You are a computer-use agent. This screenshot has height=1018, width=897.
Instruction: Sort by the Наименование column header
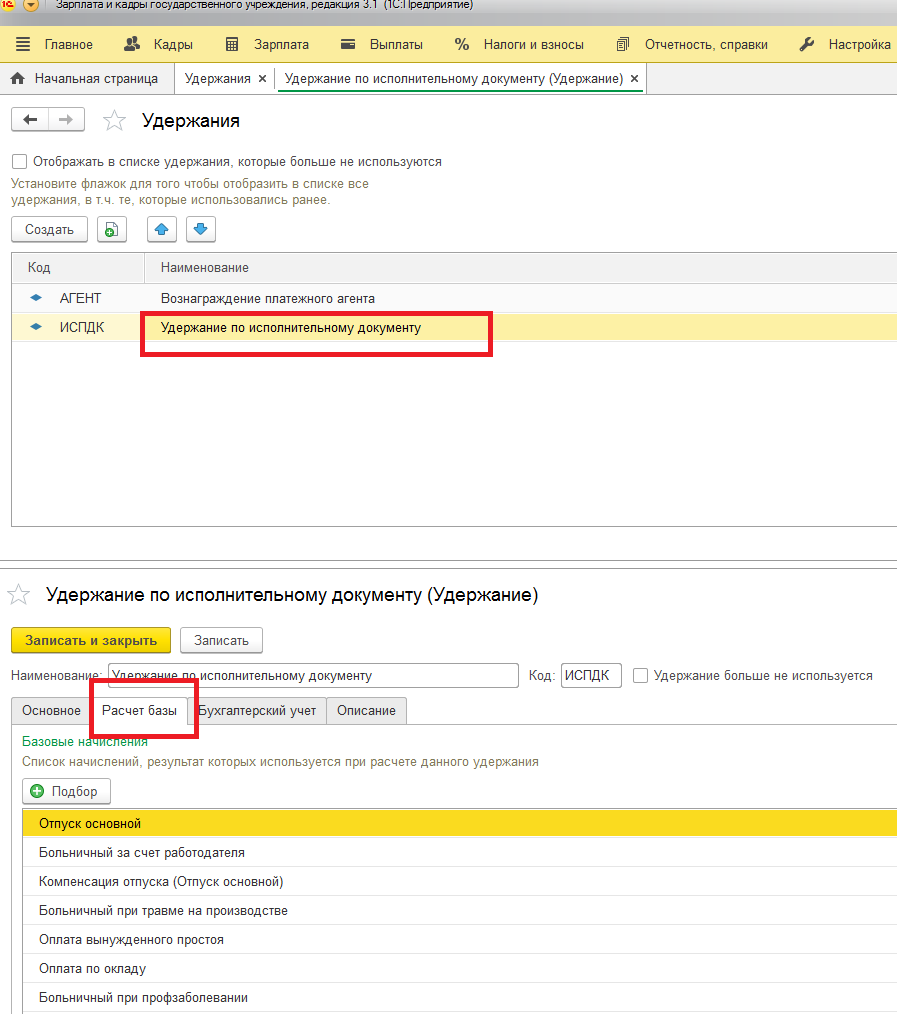click(521, 267)
